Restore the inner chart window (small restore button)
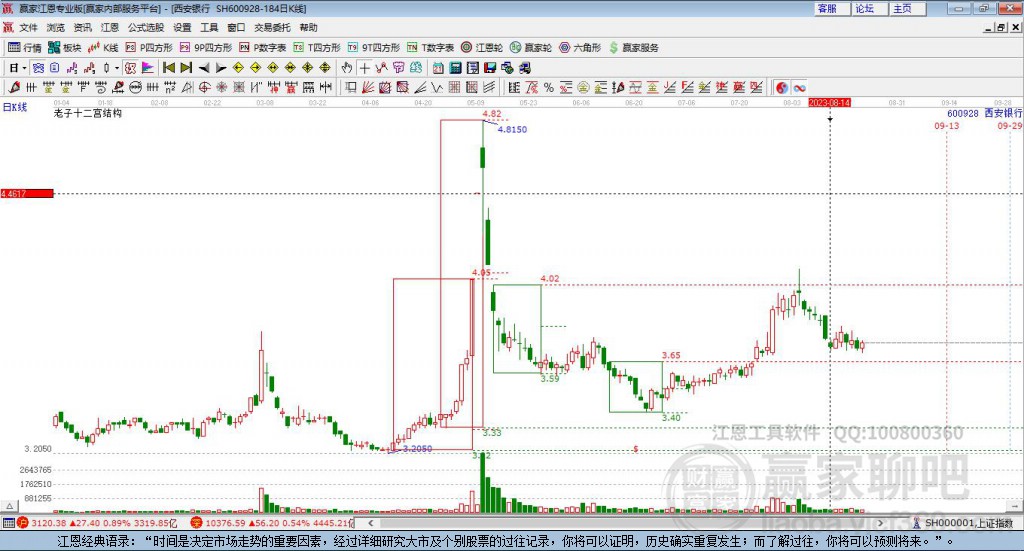Screen dimensions: 1024x551 [x=1002, y=27]
